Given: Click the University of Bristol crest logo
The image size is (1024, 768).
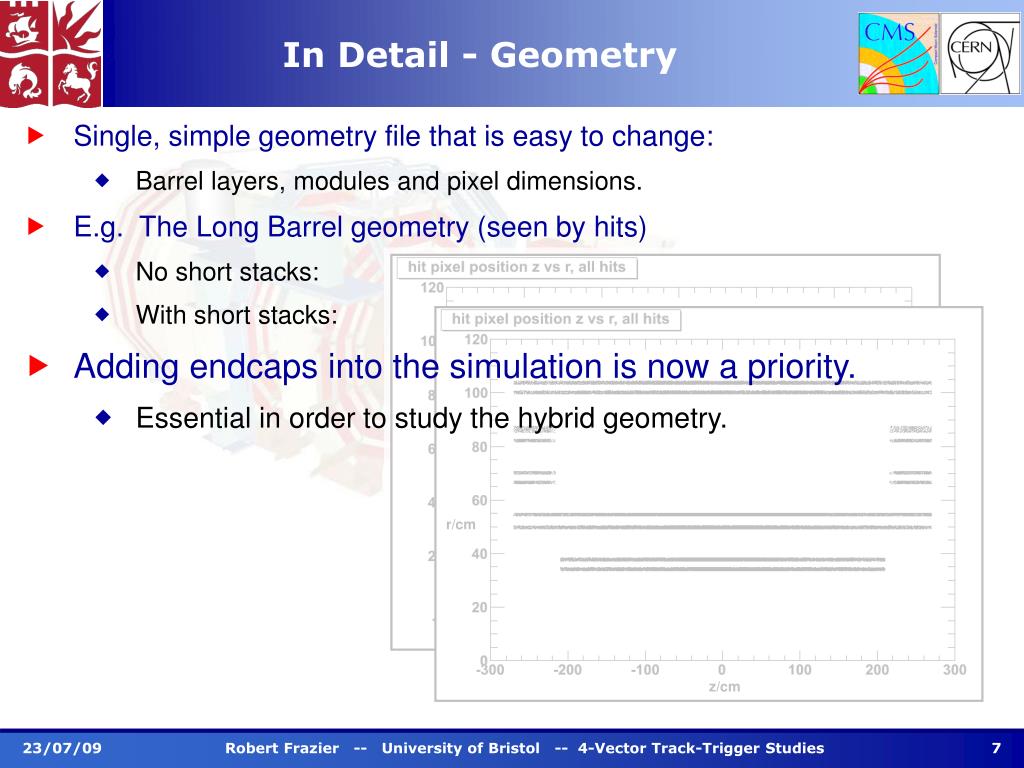Looking at the screenshot, I should (51, 53).
